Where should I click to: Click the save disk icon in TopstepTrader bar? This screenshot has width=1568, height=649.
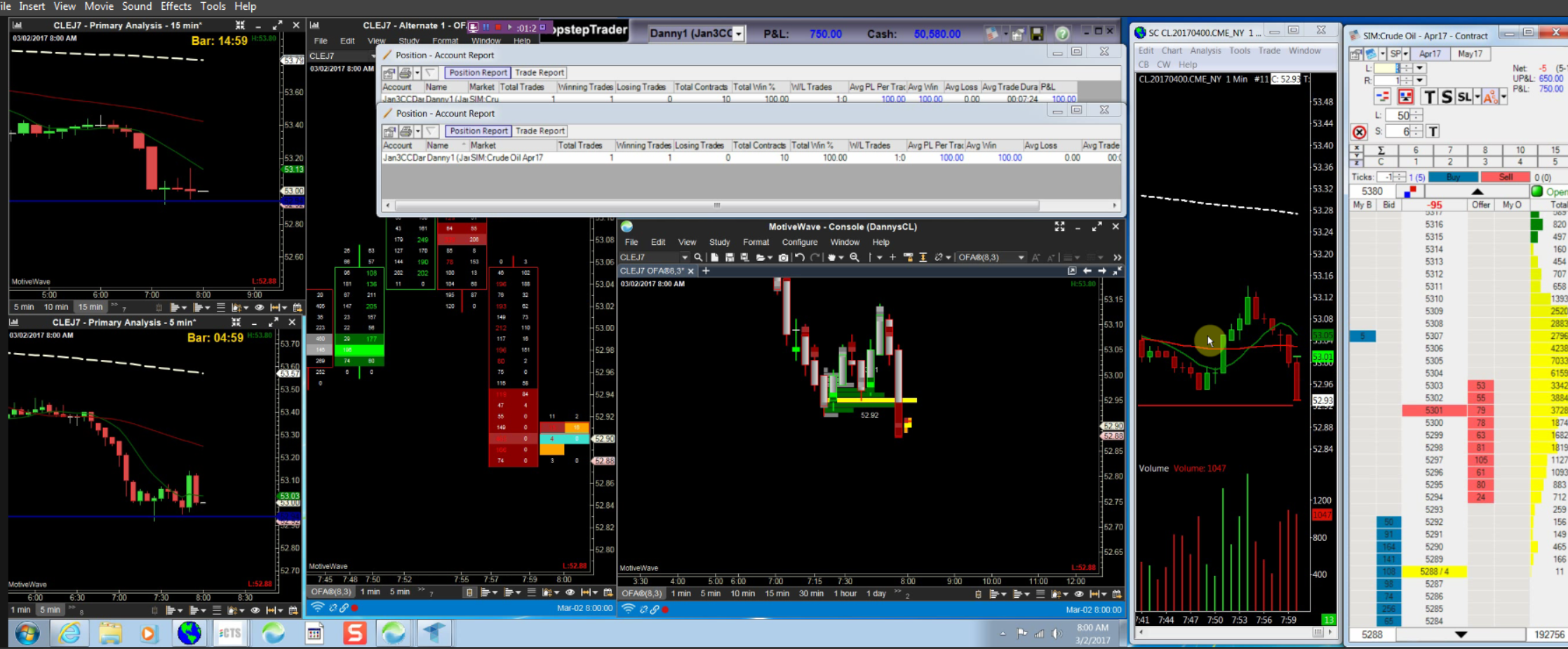1037,34
